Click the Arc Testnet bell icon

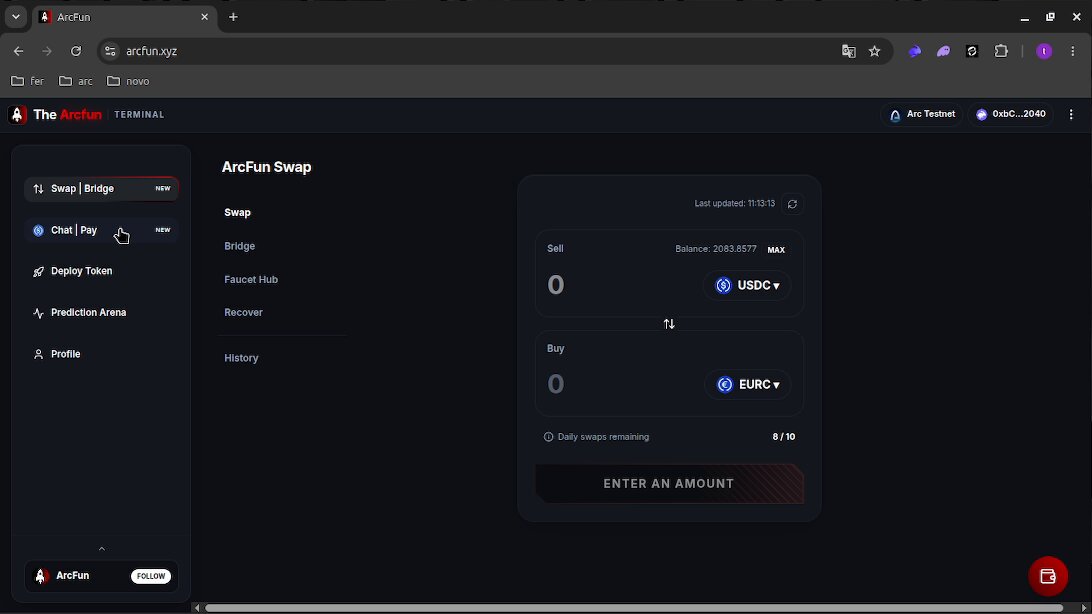coord(895,116)
